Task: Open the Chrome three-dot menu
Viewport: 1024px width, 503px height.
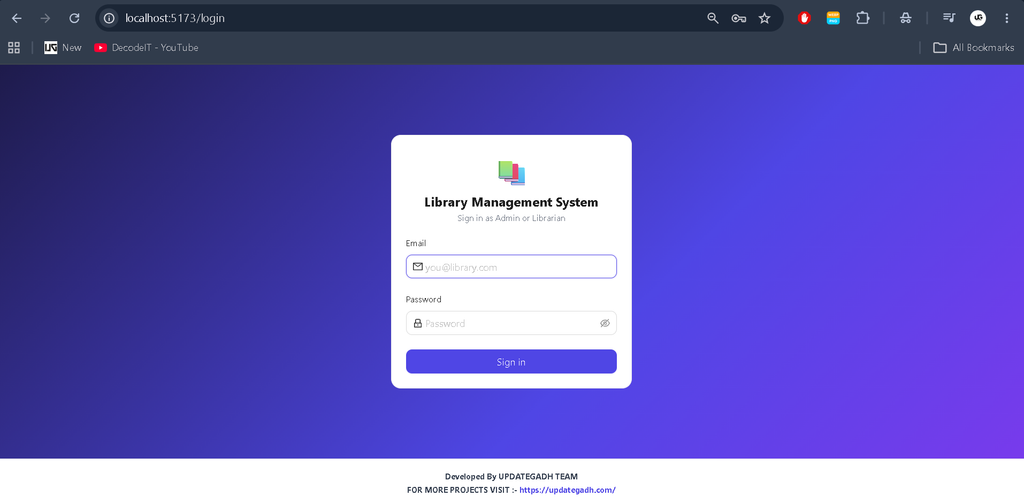Action: tap(1006, 18)
